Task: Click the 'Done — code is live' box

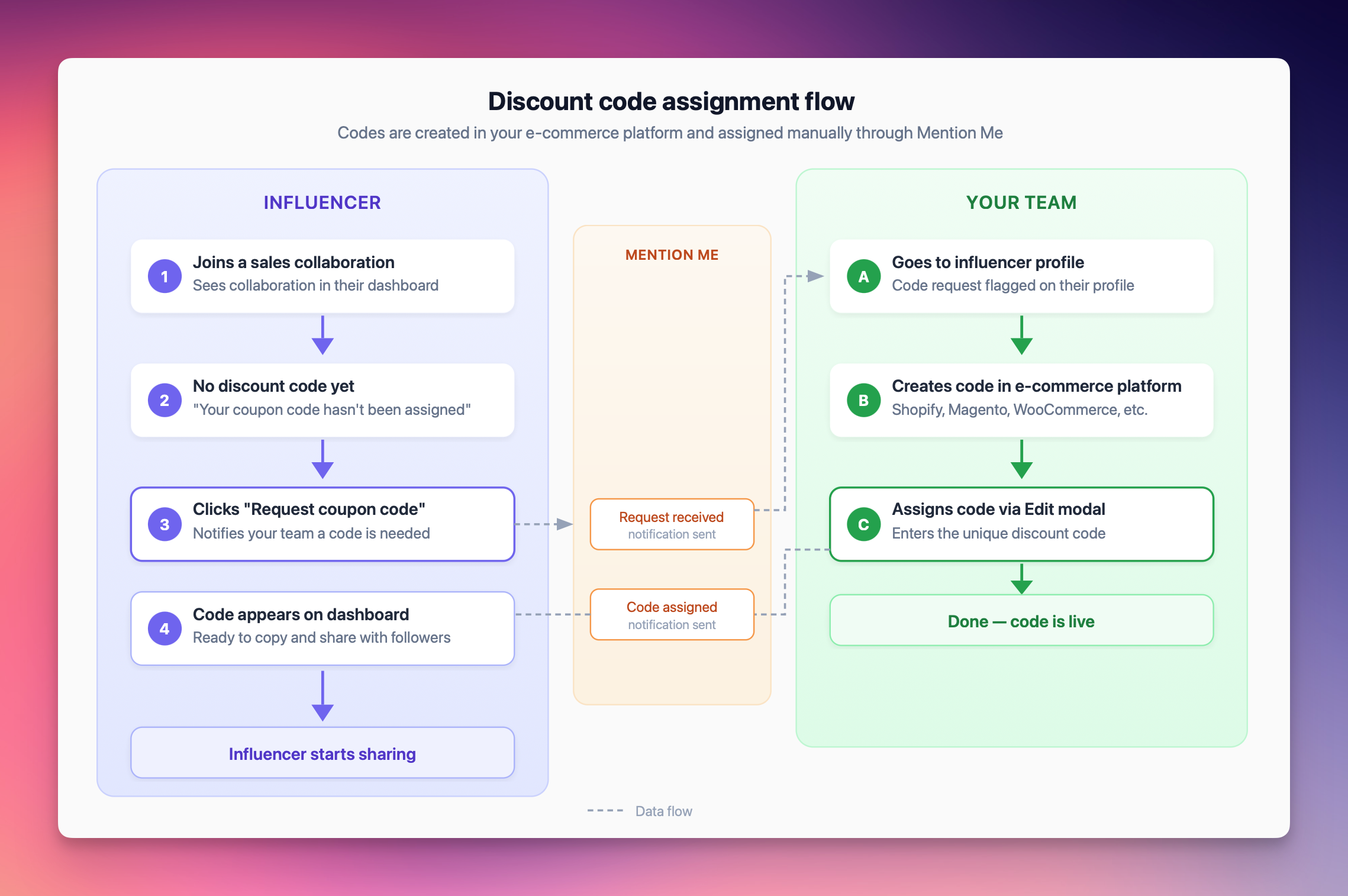Action: [1021, 621]
